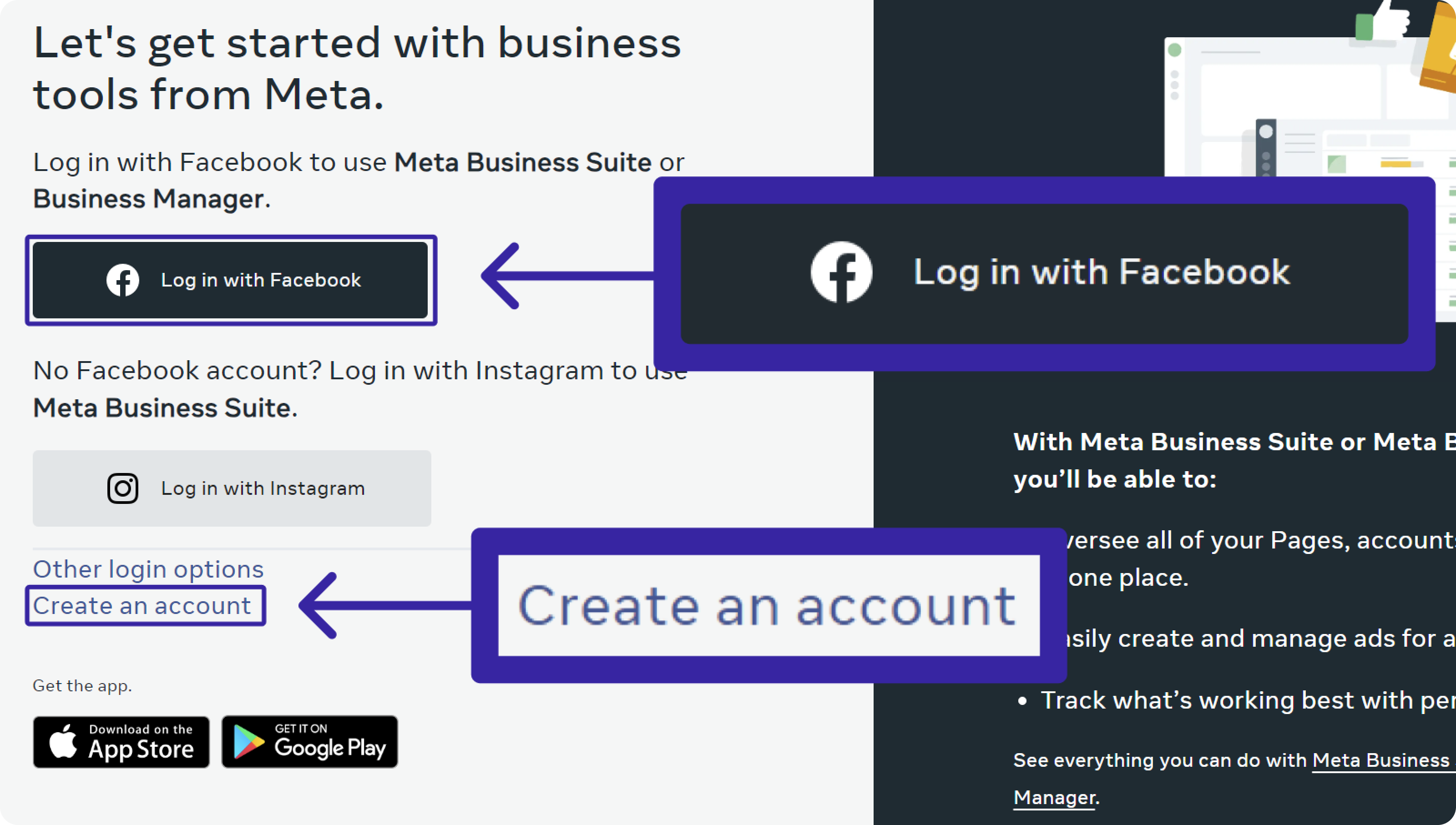Click the Instagram logo icon
The image size is (1456, 825).
[x=122, y=488]
